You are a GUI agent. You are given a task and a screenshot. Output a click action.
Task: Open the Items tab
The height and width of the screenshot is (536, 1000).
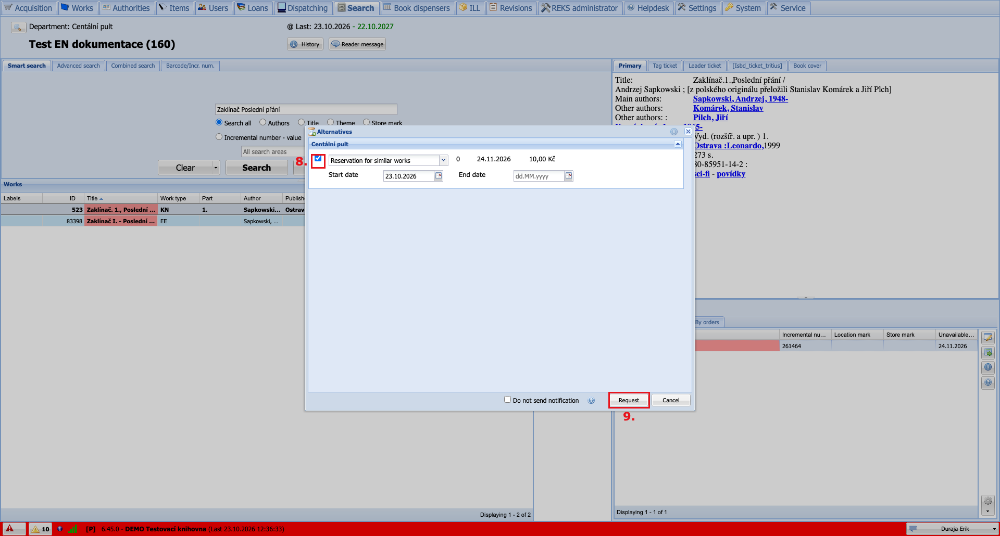point(174,8)
